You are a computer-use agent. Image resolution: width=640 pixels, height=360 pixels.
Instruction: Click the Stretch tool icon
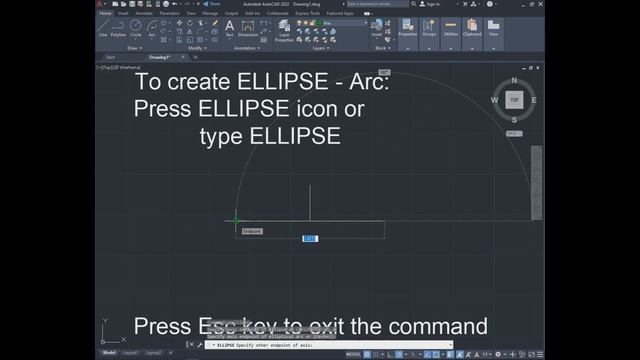[179, 40]
